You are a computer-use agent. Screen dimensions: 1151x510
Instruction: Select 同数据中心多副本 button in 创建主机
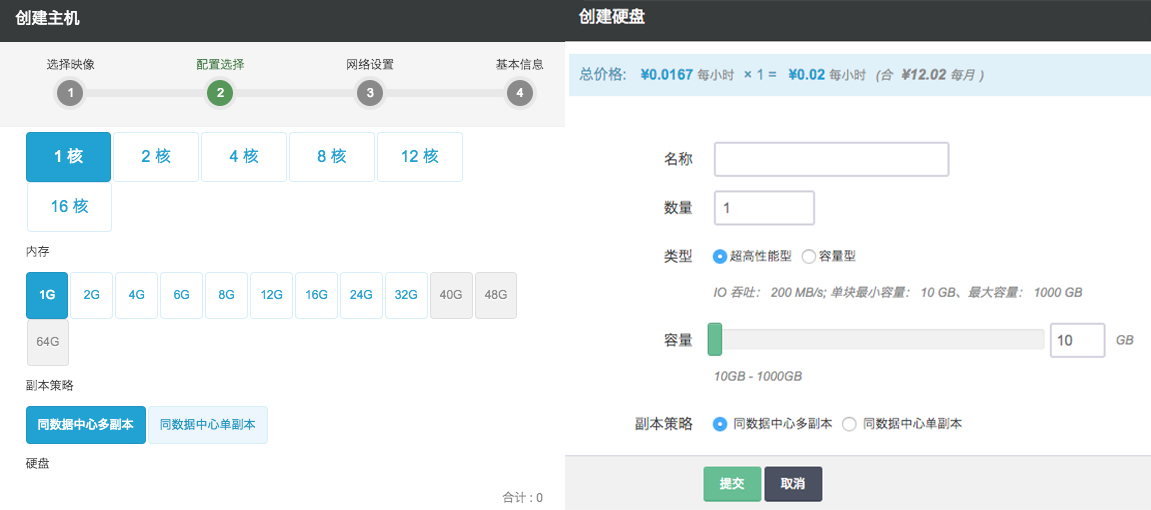(x=86, y=425)
